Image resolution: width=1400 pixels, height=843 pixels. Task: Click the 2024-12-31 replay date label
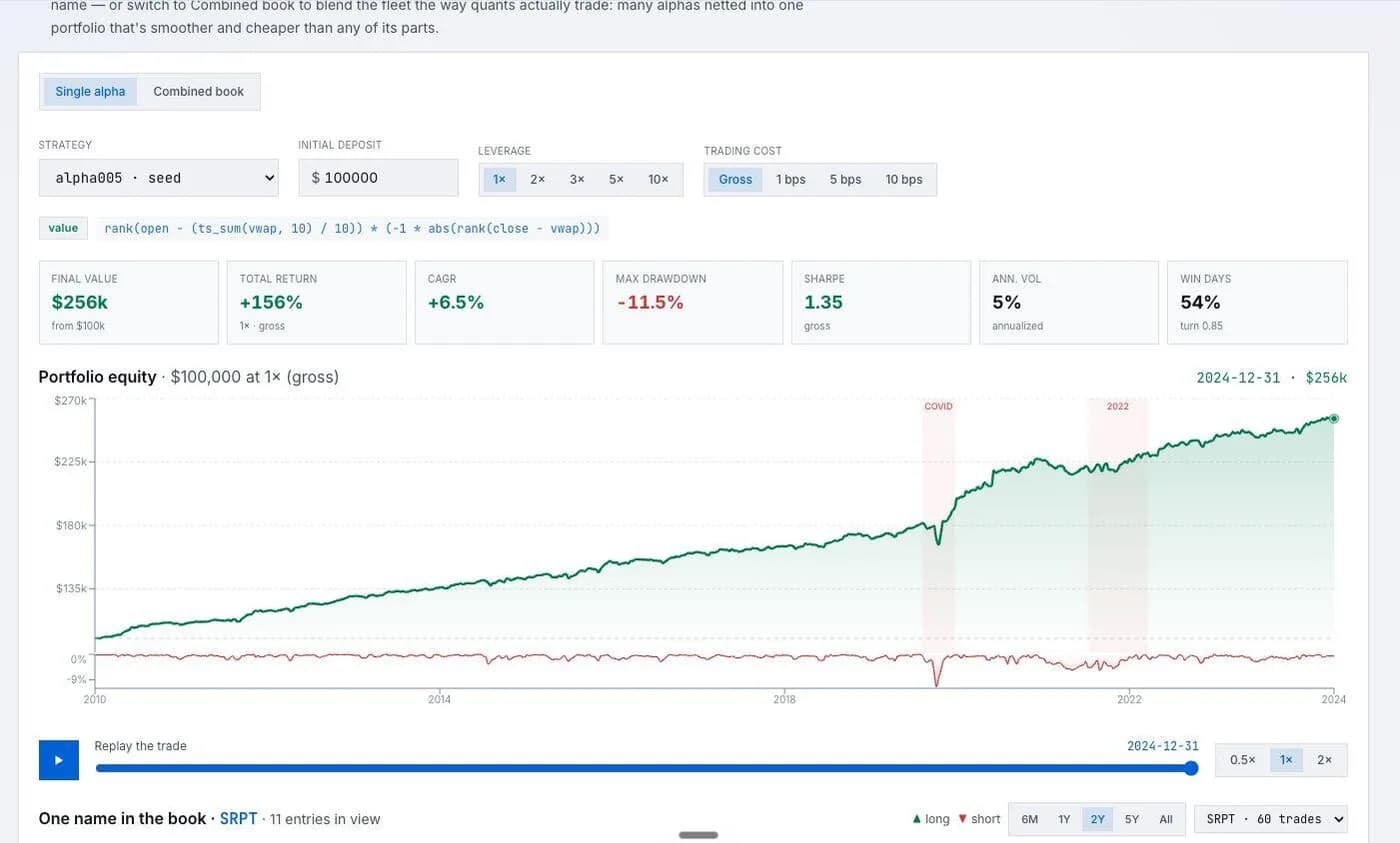(1162, 746)
